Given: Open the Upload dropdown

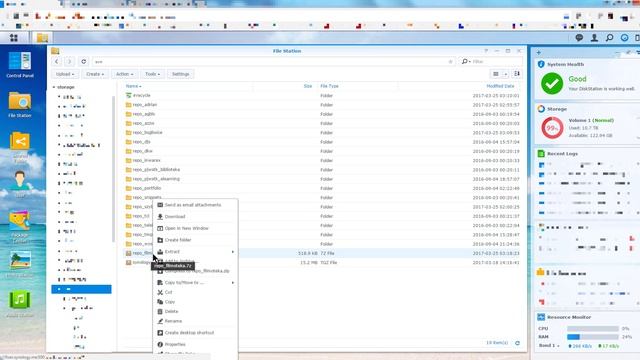Looking at the screenshot, I should point(65,74).
